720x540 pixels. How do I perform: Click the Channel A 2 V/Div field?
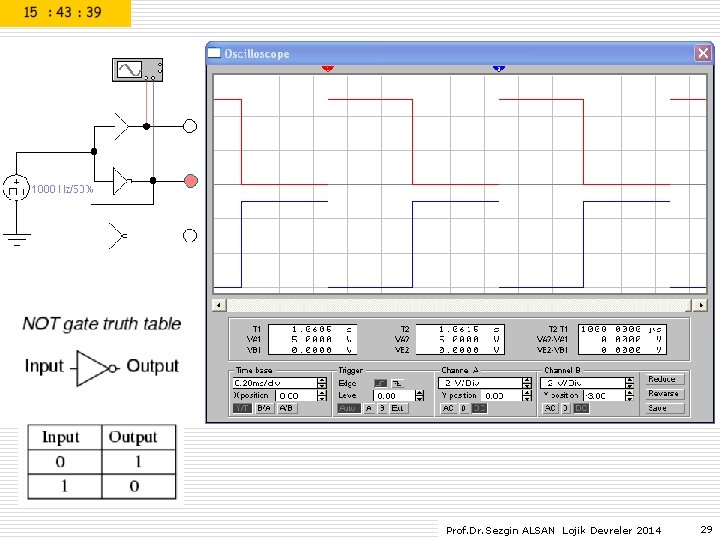tap(480, 382)
